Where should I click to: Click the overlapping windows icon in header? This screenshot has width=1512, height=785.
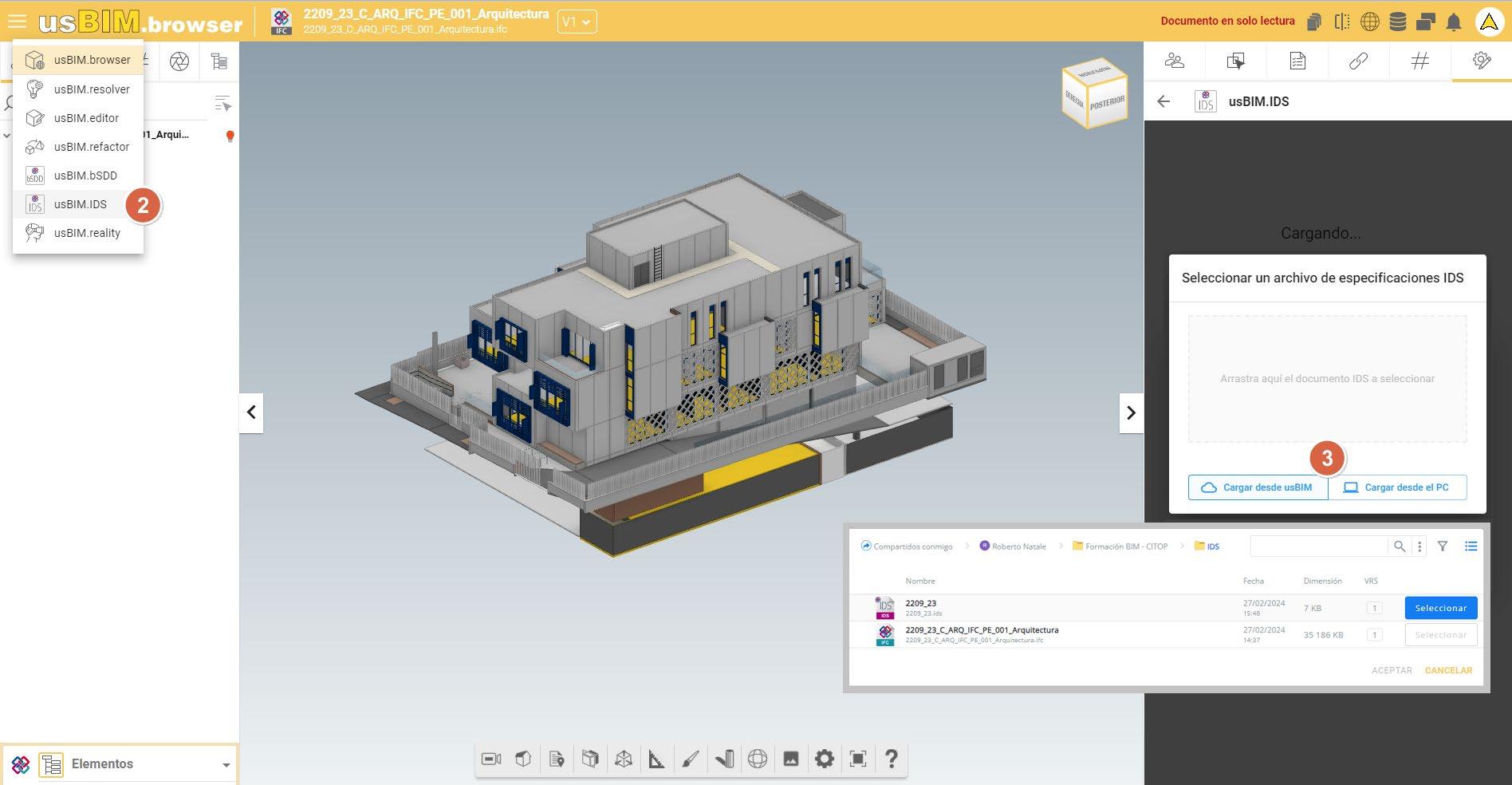(x=1426, y=22)
